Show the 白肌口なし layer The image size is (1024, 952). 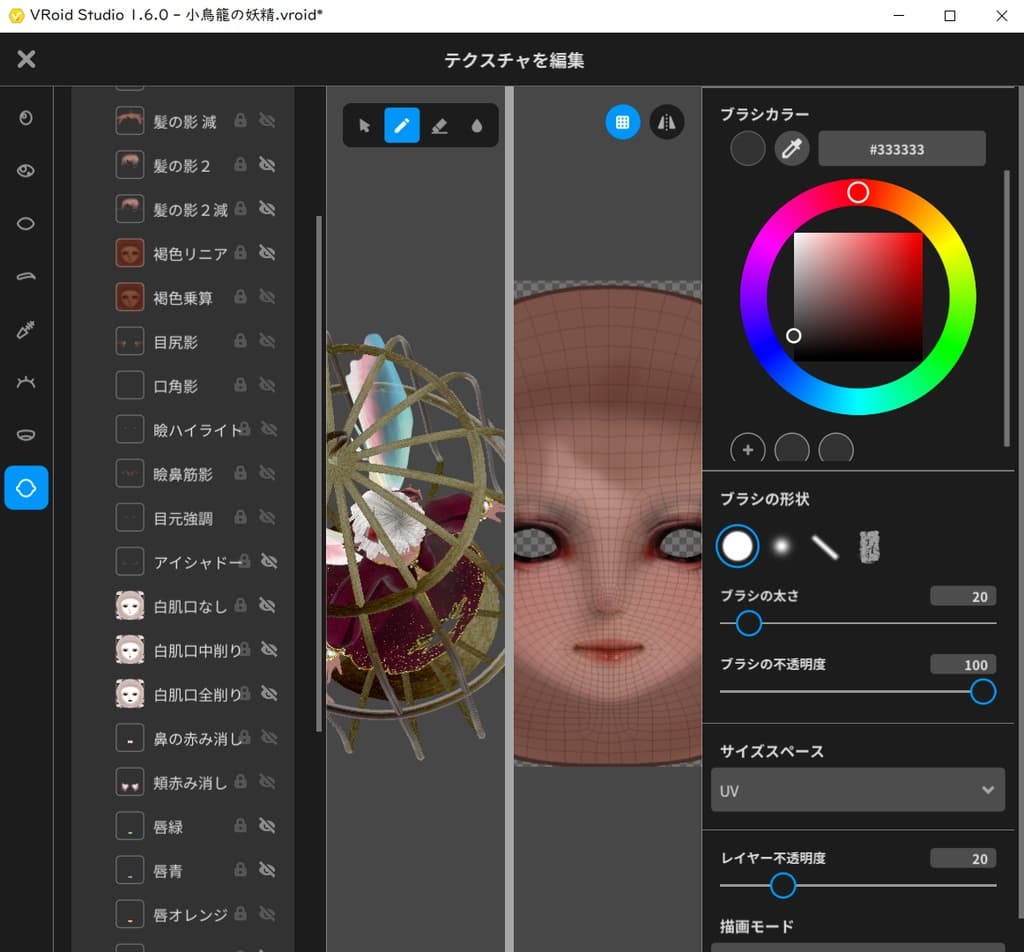[x=267, y=605]
